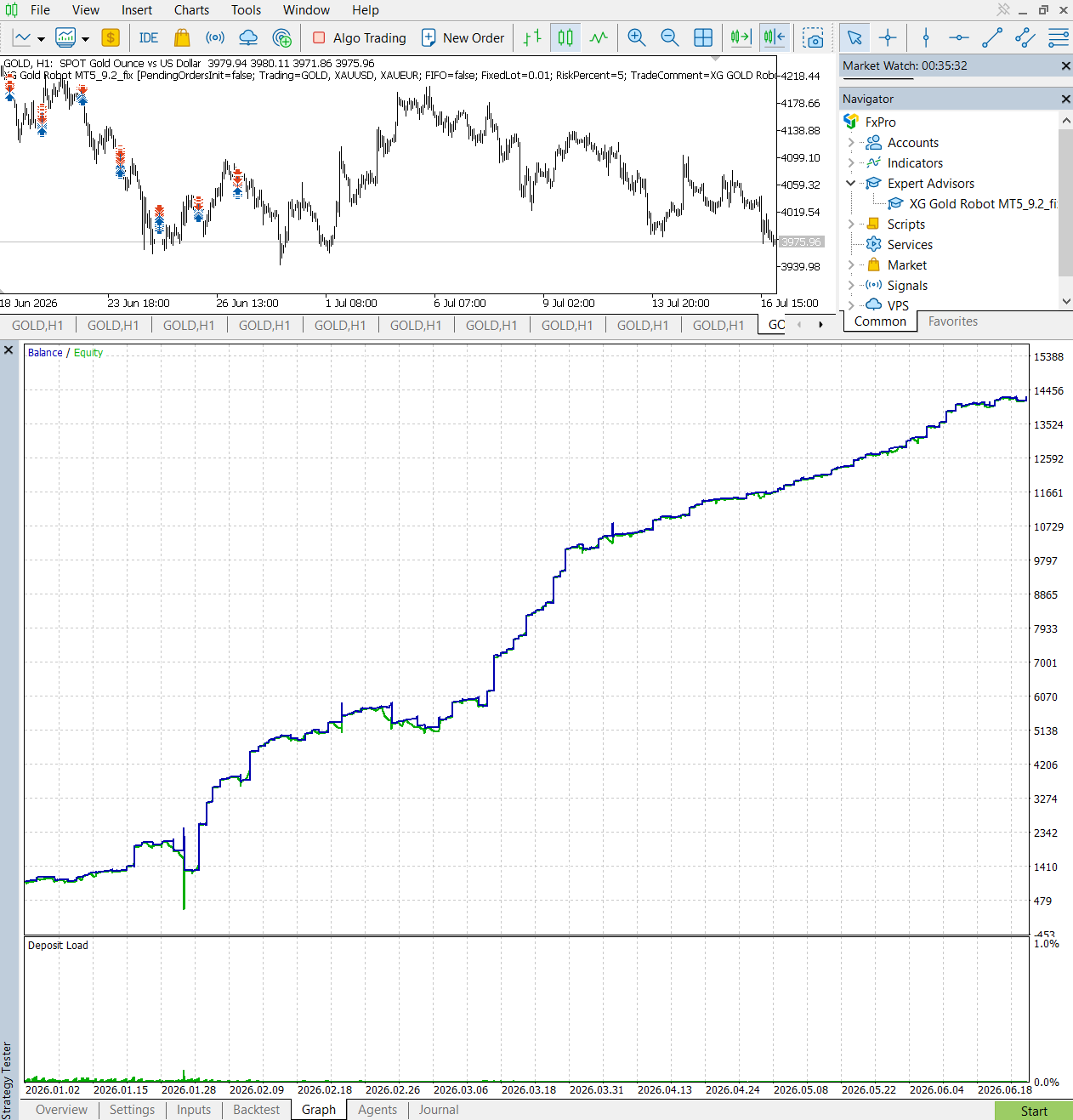Toggle chart auto scroll
Image resolution: width=1073 pixels, height=1120 pixels.
[741, 37]
